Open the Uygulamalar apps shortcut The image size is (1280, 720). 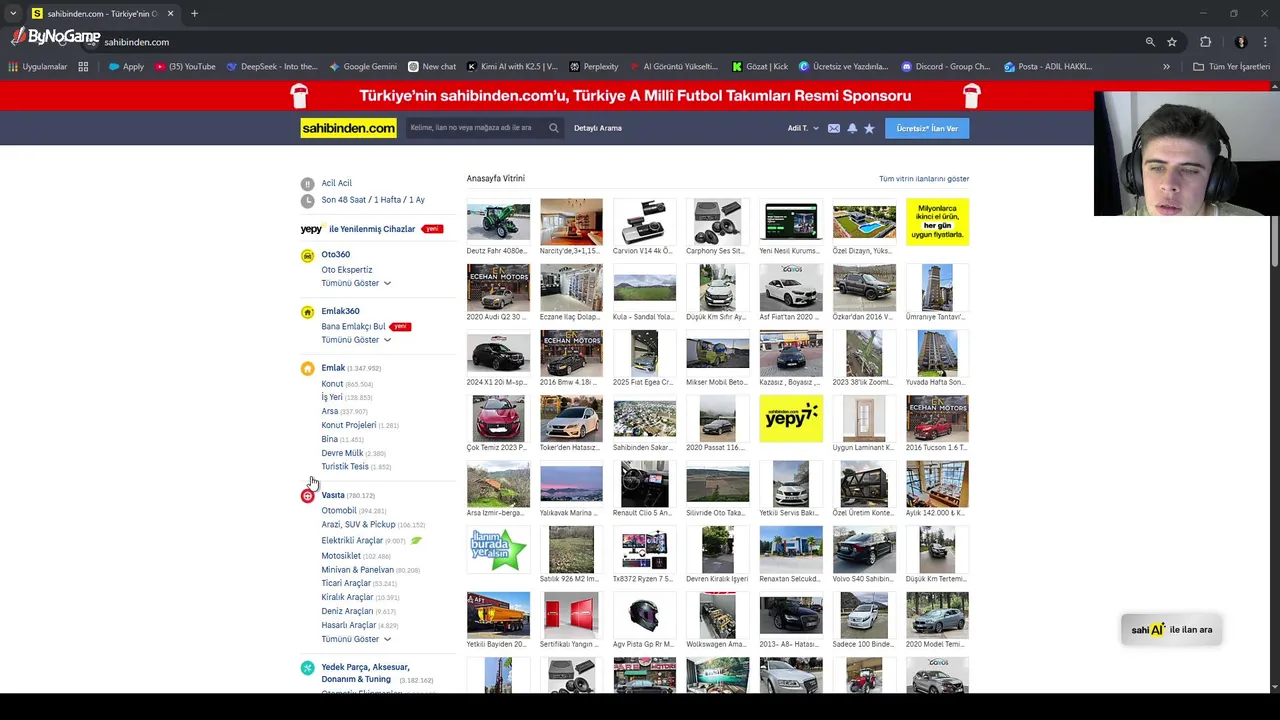point(37,67)
